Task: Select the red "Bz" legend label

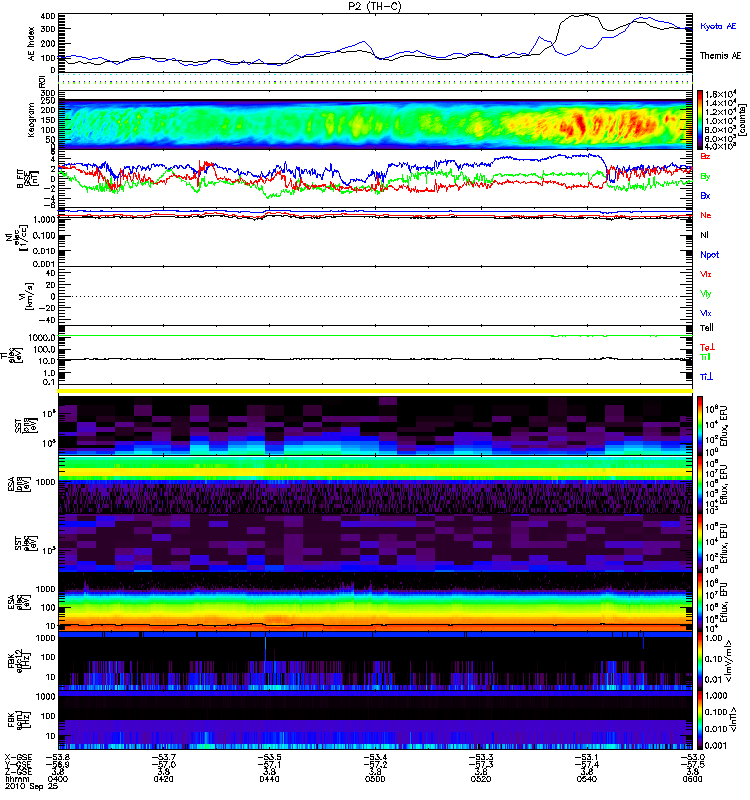Action: click(x=705, y=156)
